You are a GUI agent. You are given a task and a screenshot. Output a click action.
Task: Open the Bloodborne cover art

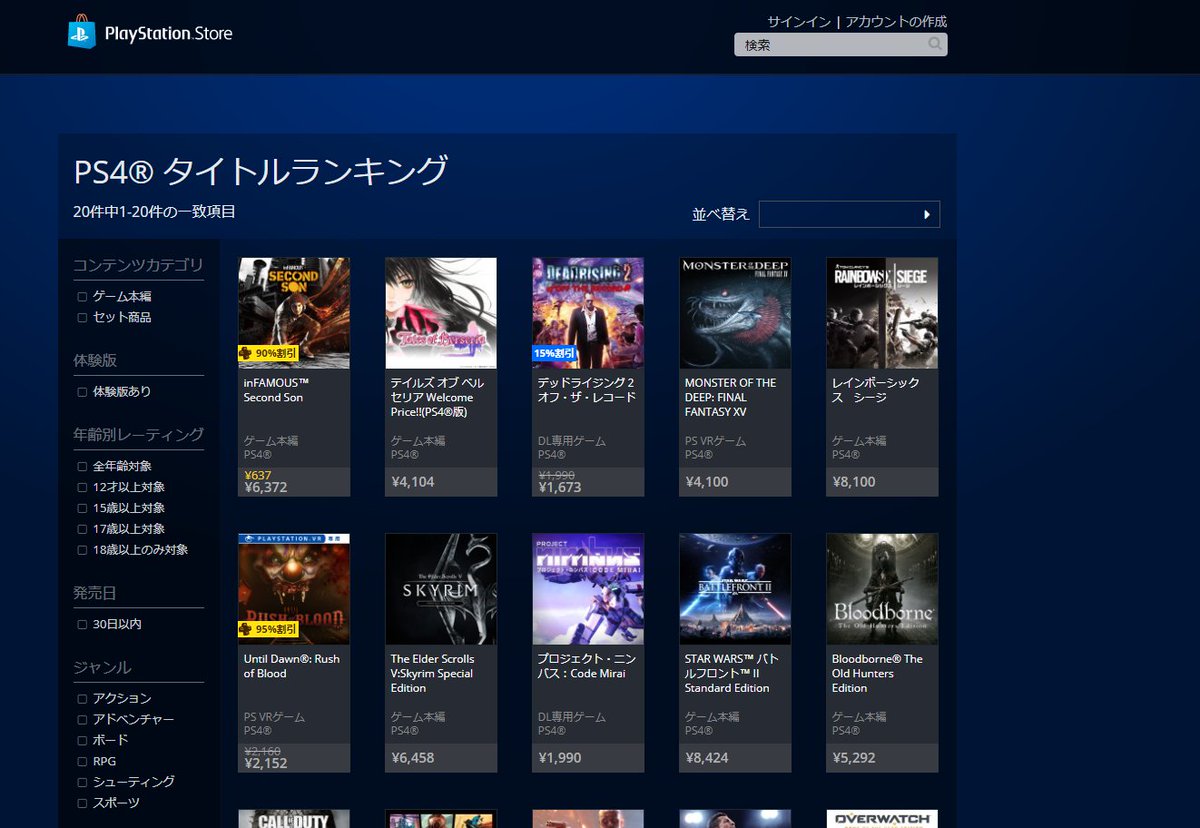tap(882, 589)
